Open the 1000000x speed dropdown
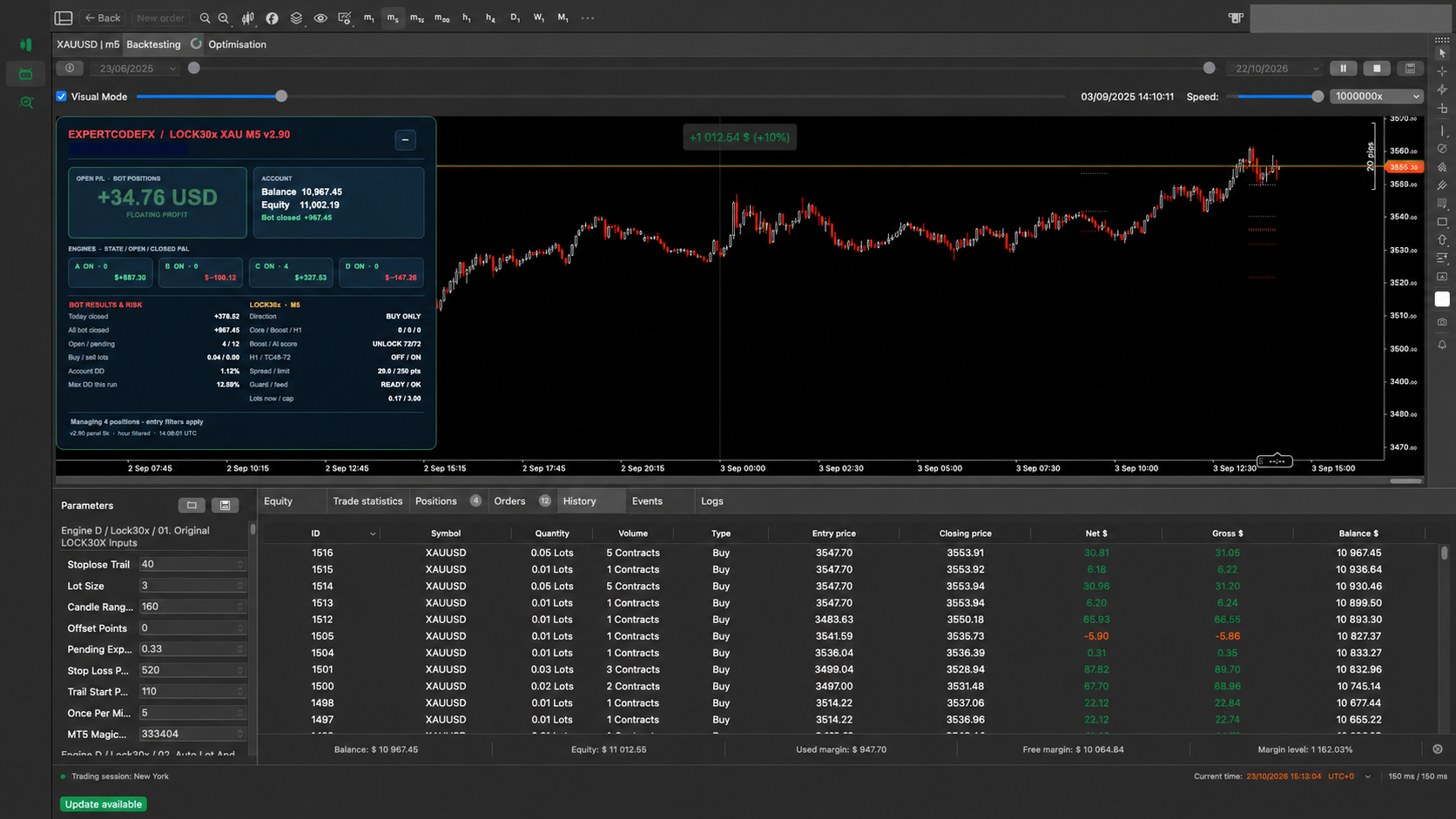The width and height of the screenshot is (1456, 819). (1377, 97)
